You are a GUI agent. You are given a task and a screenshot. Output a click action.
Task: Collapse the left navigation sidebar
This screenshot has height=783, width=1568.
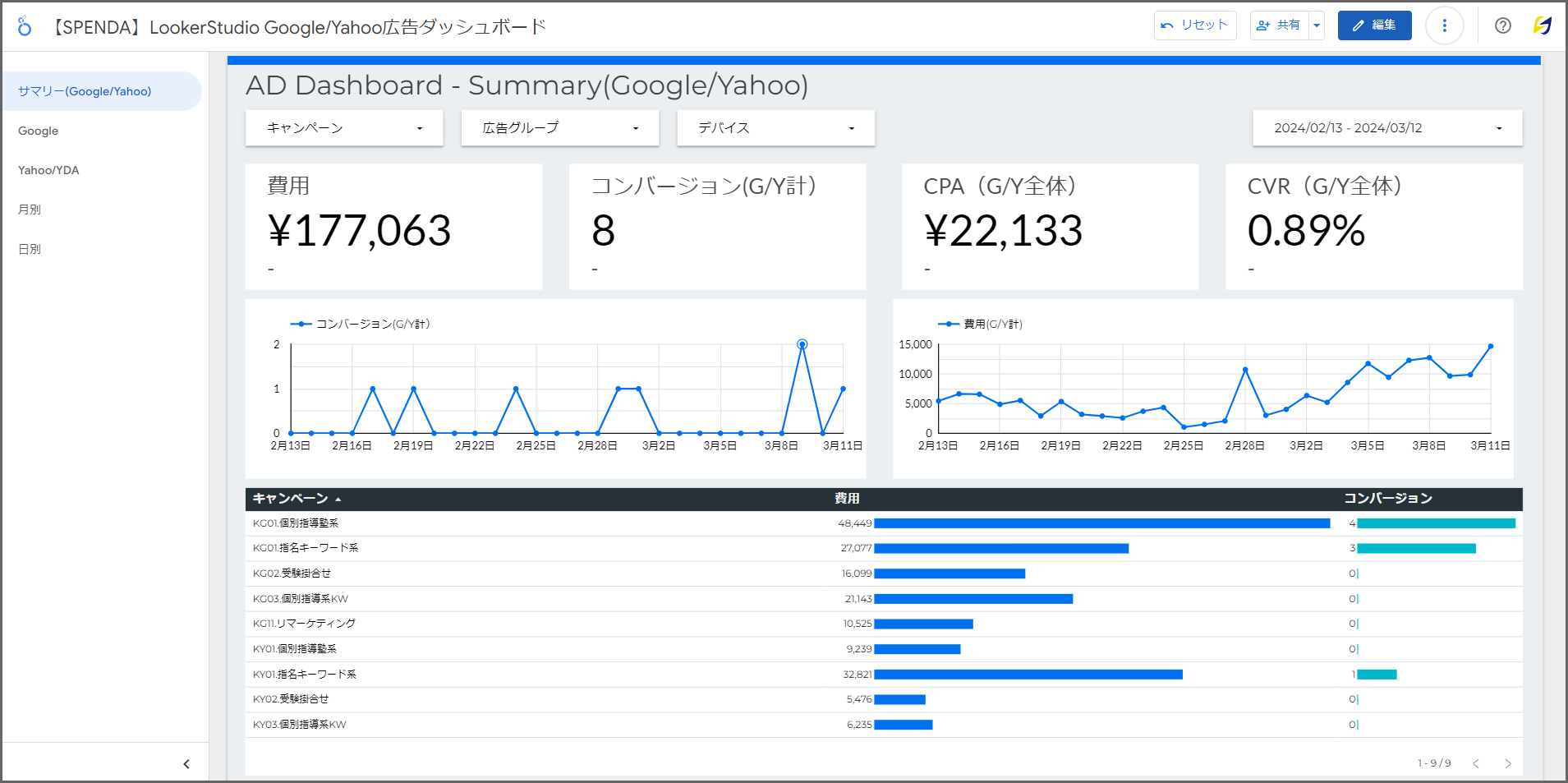186,763
